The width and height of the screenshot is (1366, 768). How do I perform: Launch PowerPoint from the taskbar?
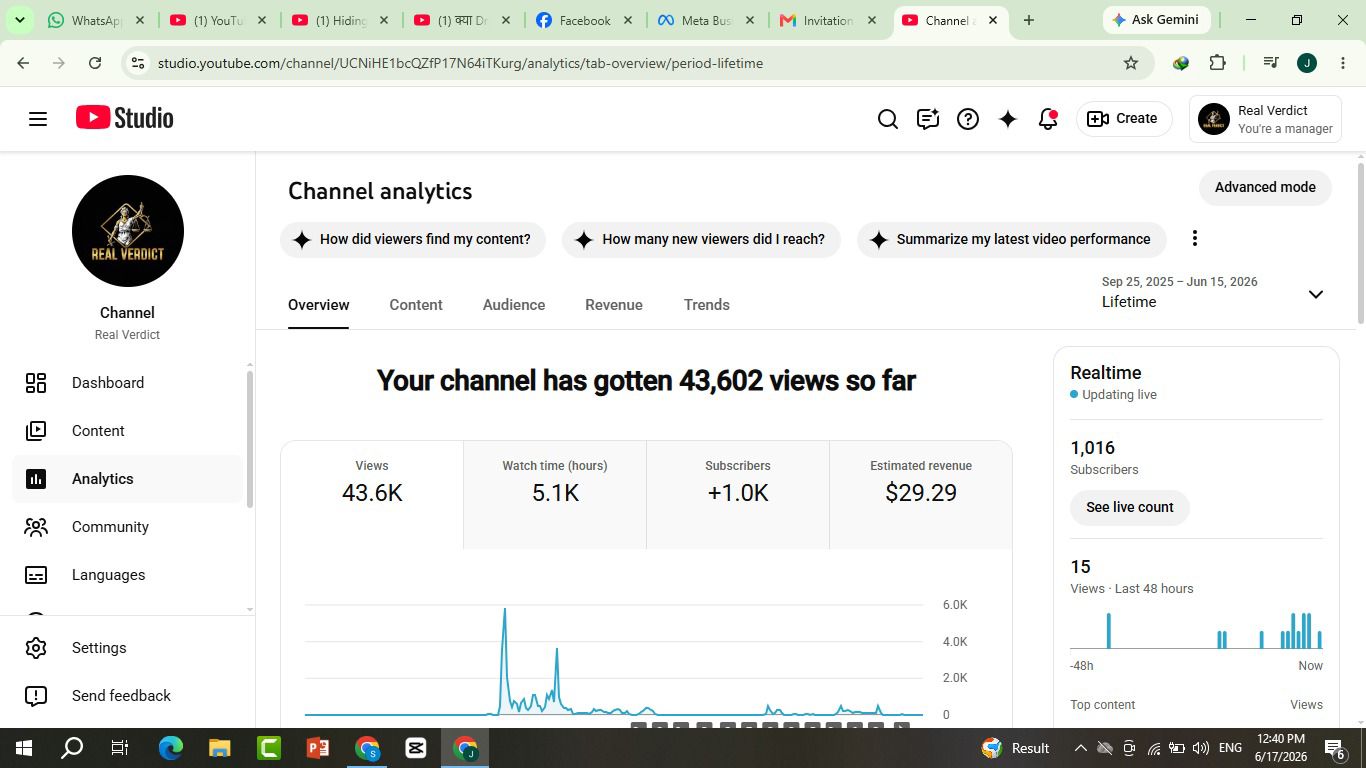click(318, 748)
